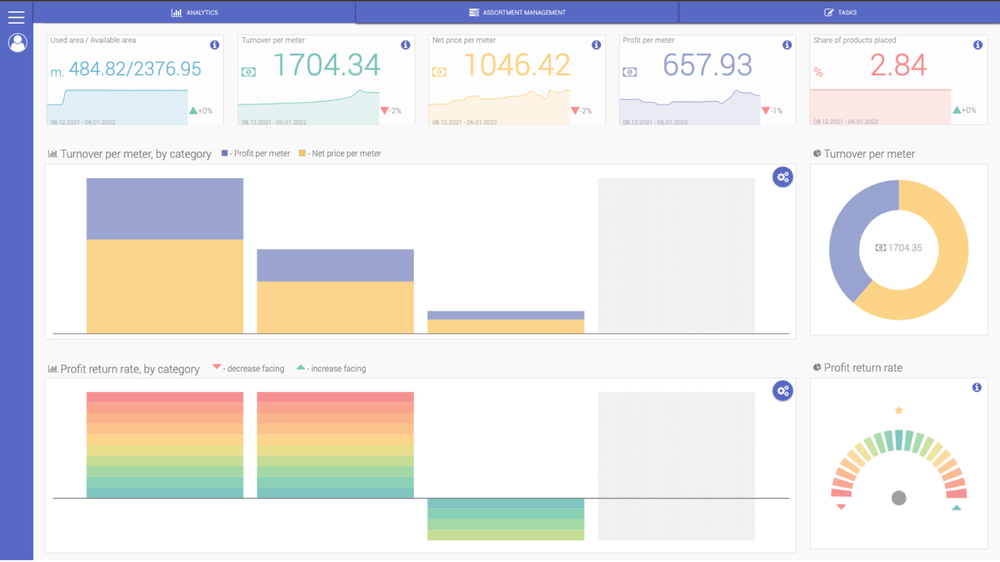Viewport: 1000px width, 562px height.
Task: Switch to the Analytics tab
Action: (x=195, y=12)
